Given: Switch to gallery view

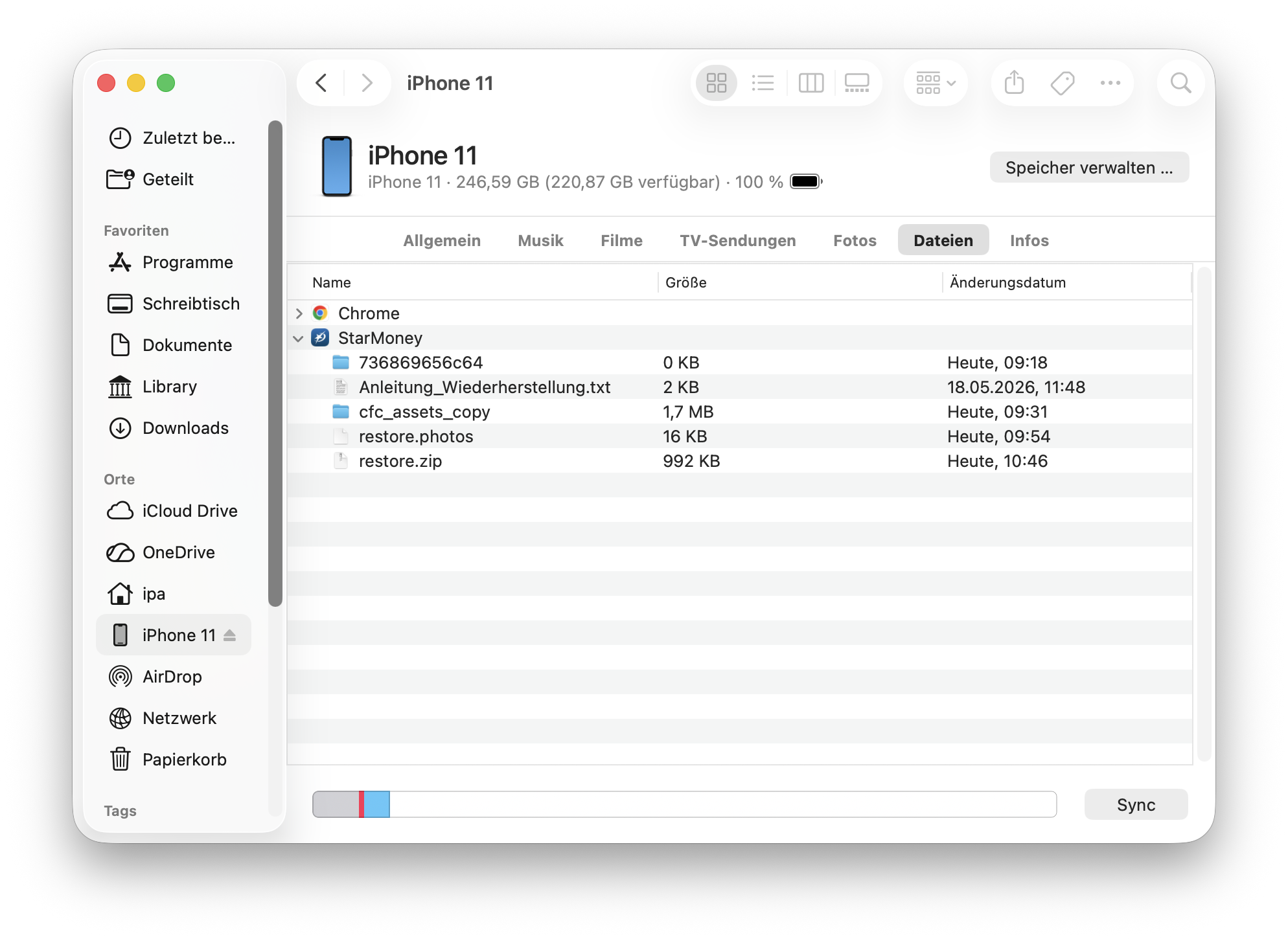Looking at the screenshot, I should (857, 83).
